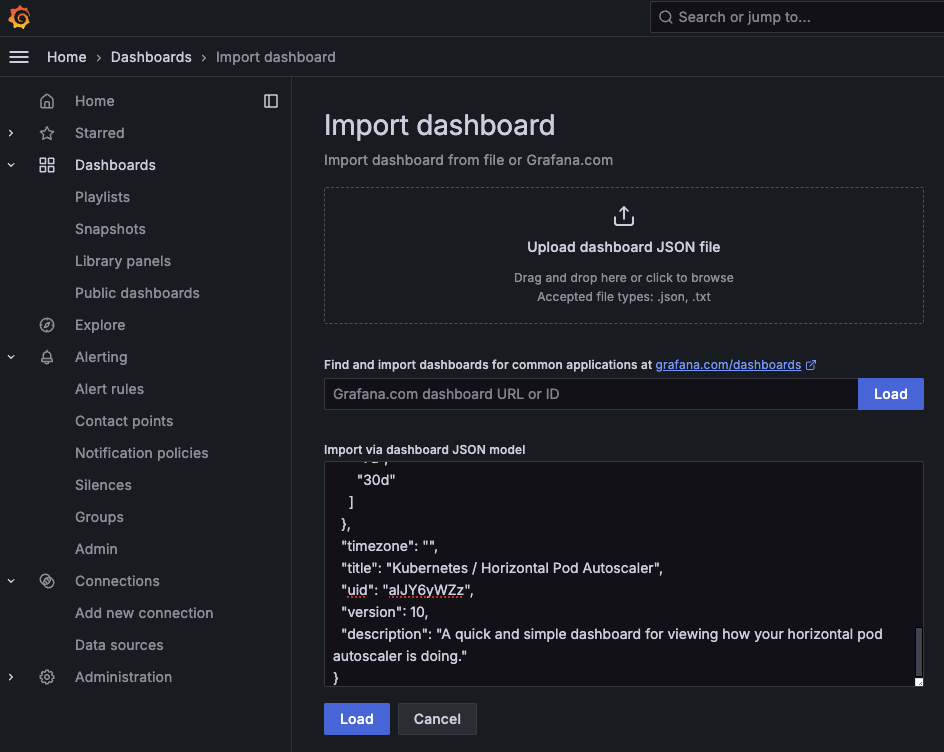
Task: Click the Administration gear icon
Action: pos(47,677)
